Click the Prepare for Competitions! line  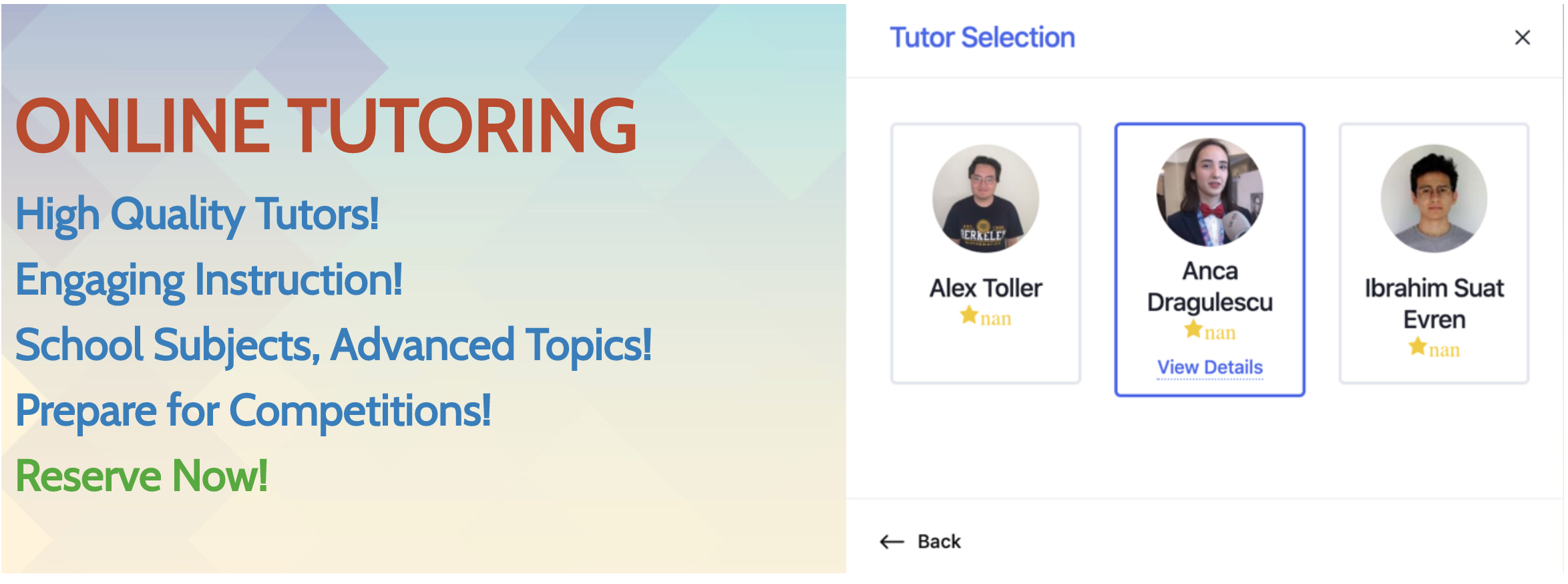coord(252,412)
